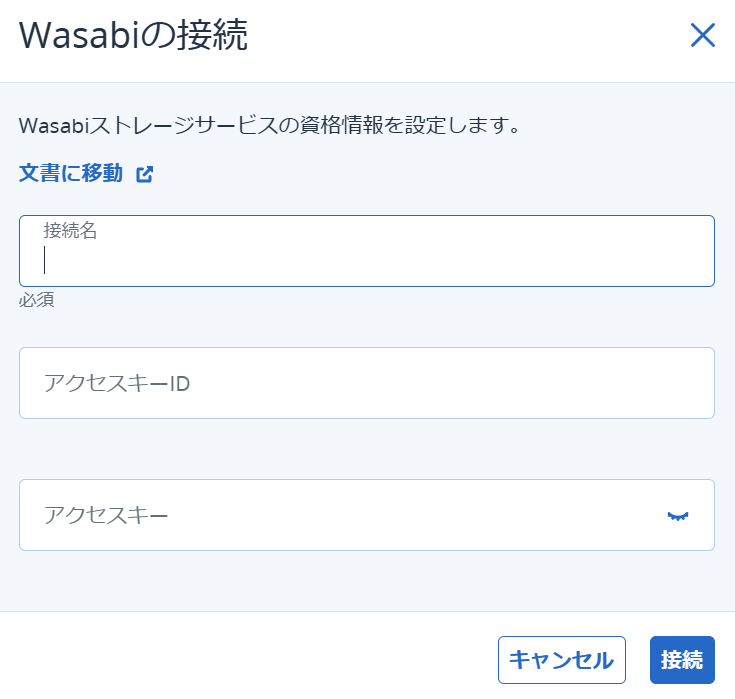Click inside the アクセスキーID field

tap(367, 383)
